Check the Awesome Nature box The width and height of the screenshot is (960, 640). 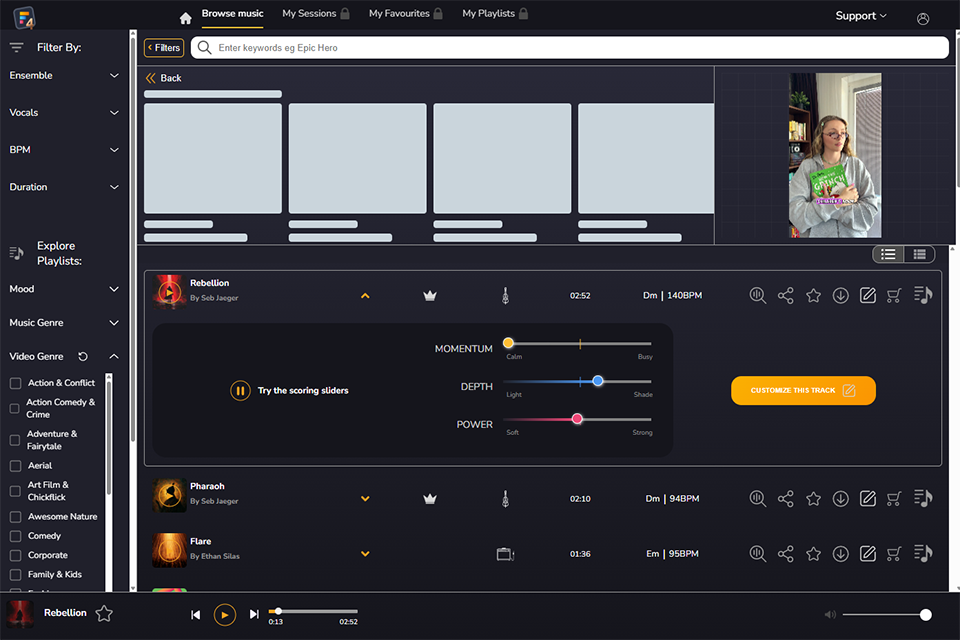(x=15, y=517)
